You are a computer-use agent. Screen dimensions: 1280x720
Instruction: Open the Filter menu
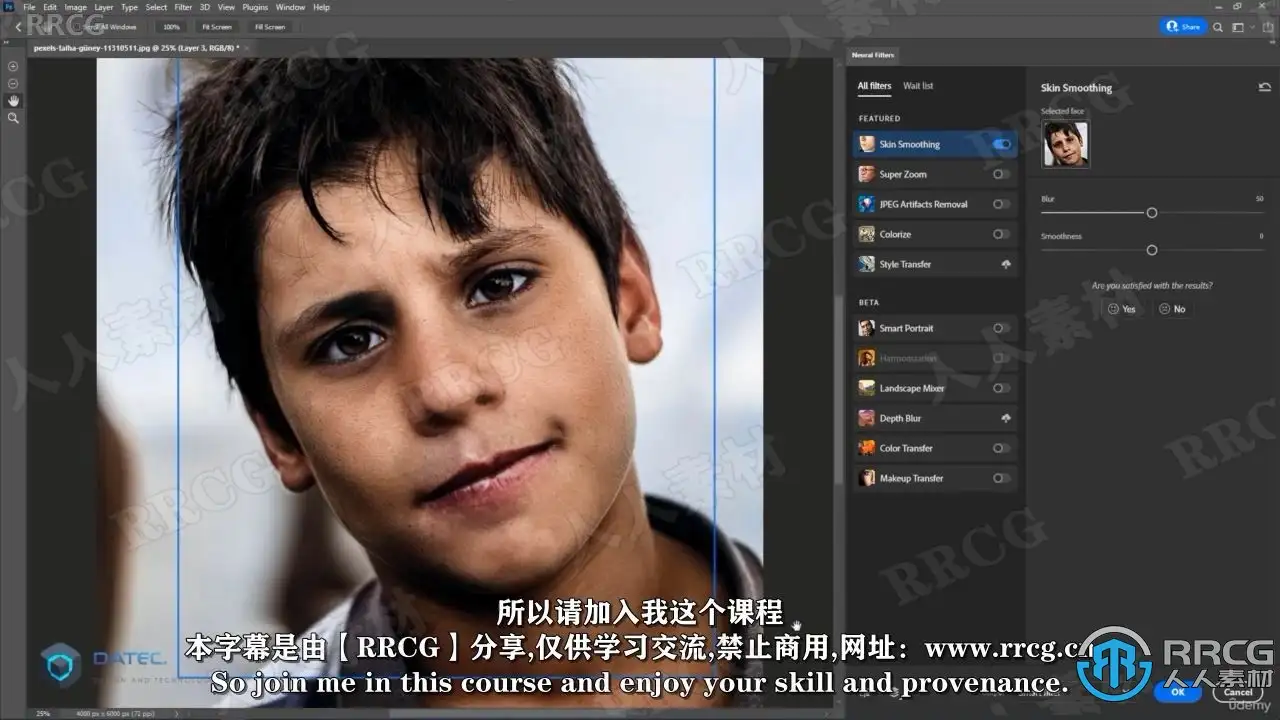tap(184, 7)
